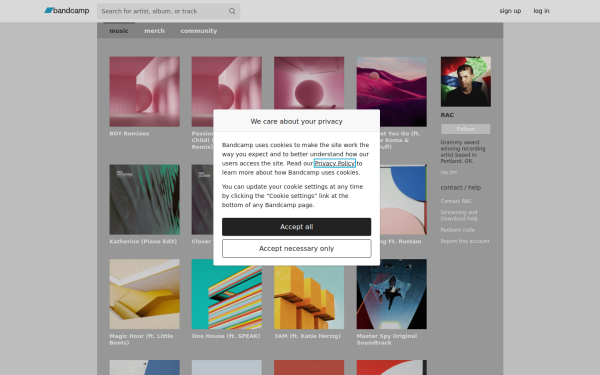The image size is (600, 375).
Task: Open the pink sphere room album cover
Action: (x=309, y=83)
